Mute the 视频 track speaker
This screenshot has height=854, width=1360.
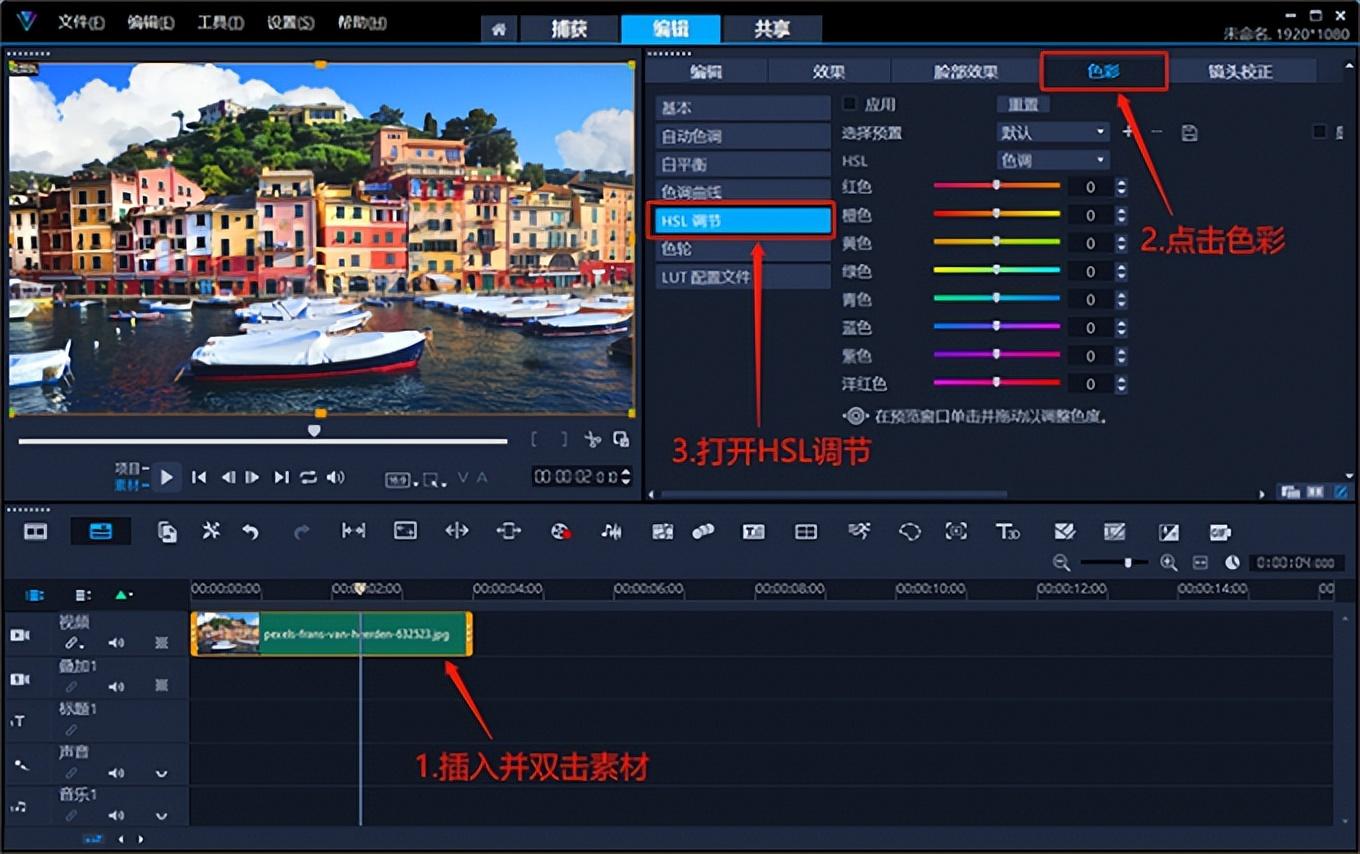pos(116,644)
